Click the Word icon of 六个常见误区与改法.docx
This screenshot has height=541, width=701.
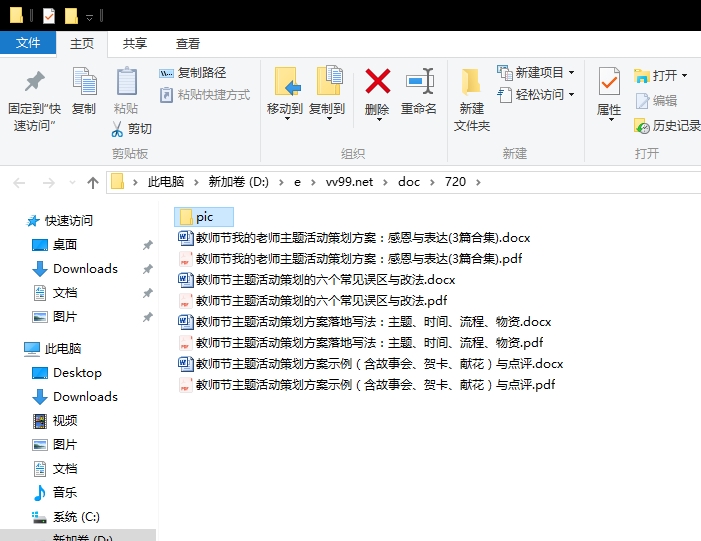point(185,280)
